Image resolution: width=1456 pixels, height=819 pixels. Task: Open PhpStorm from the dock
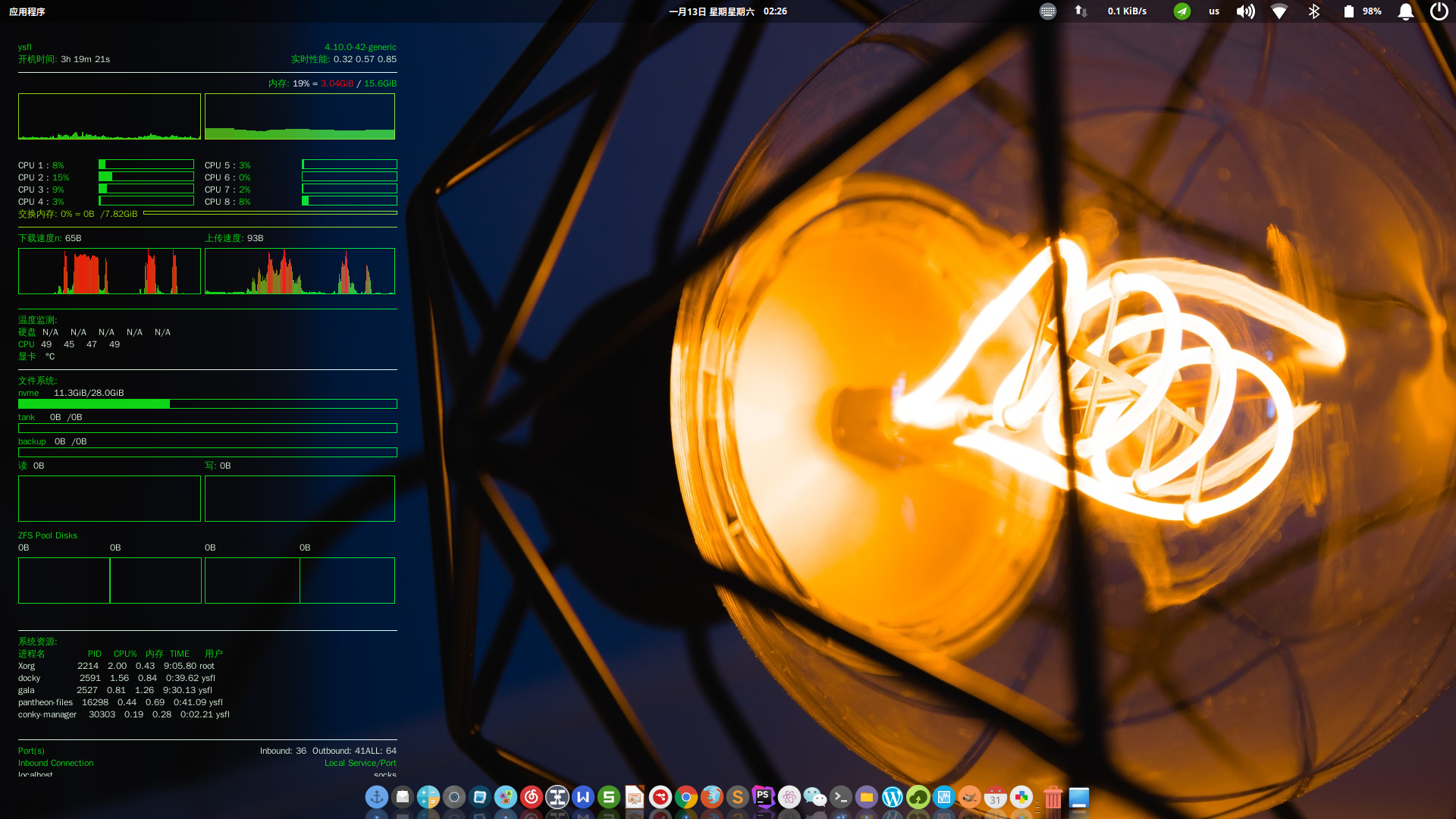pos(763,797)
